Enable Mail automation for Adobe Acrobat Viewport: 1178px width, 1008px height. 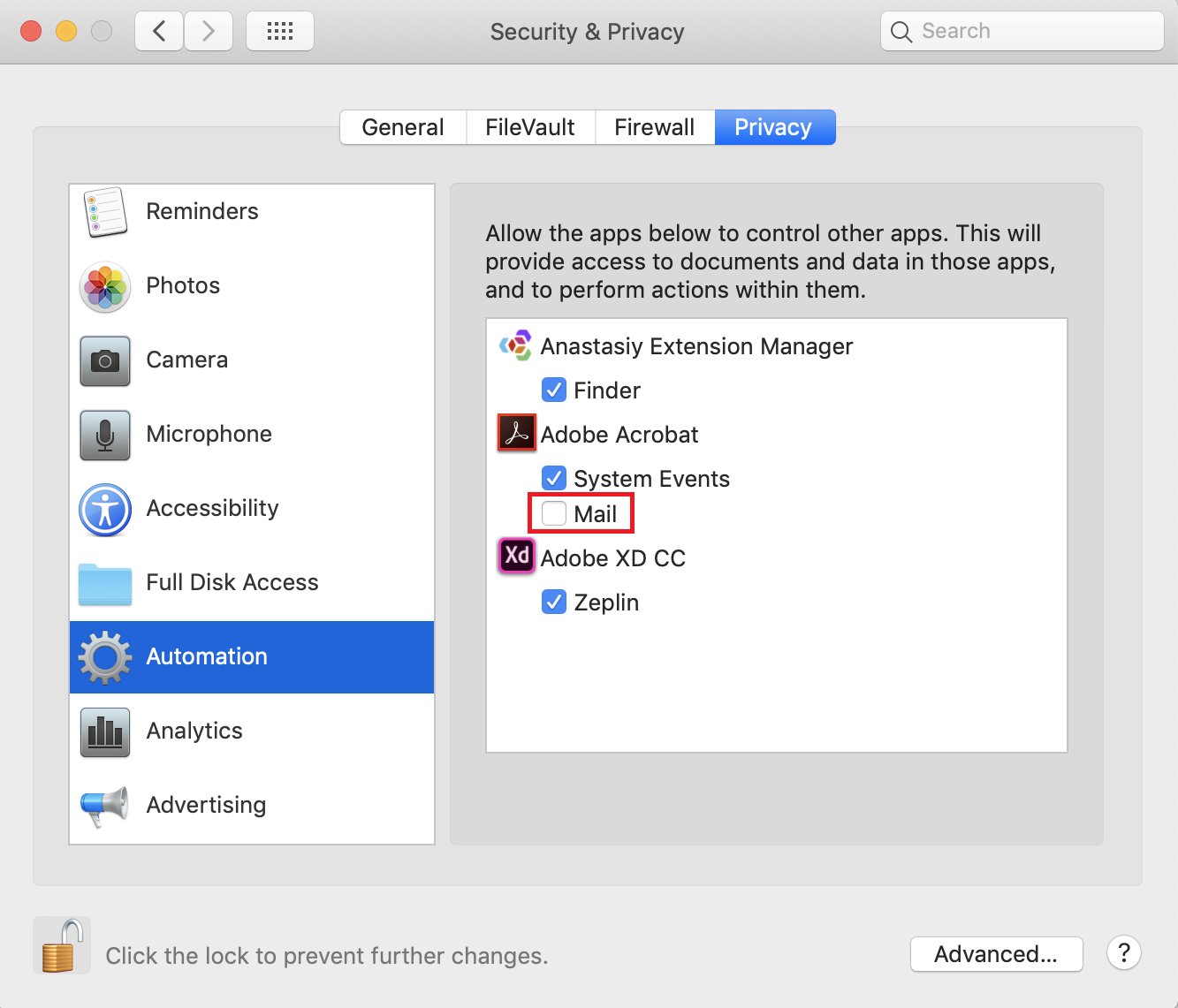[x=553, y=512]
